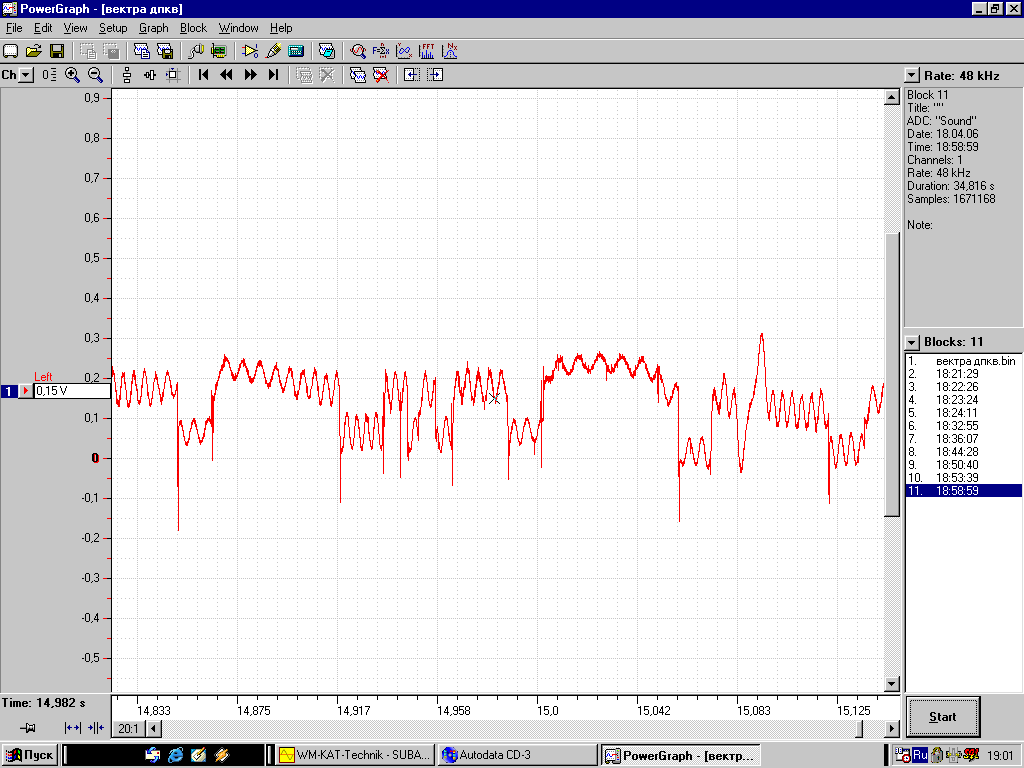
Task: Click the New file toolbar icon
Action: tap(10, 51)
